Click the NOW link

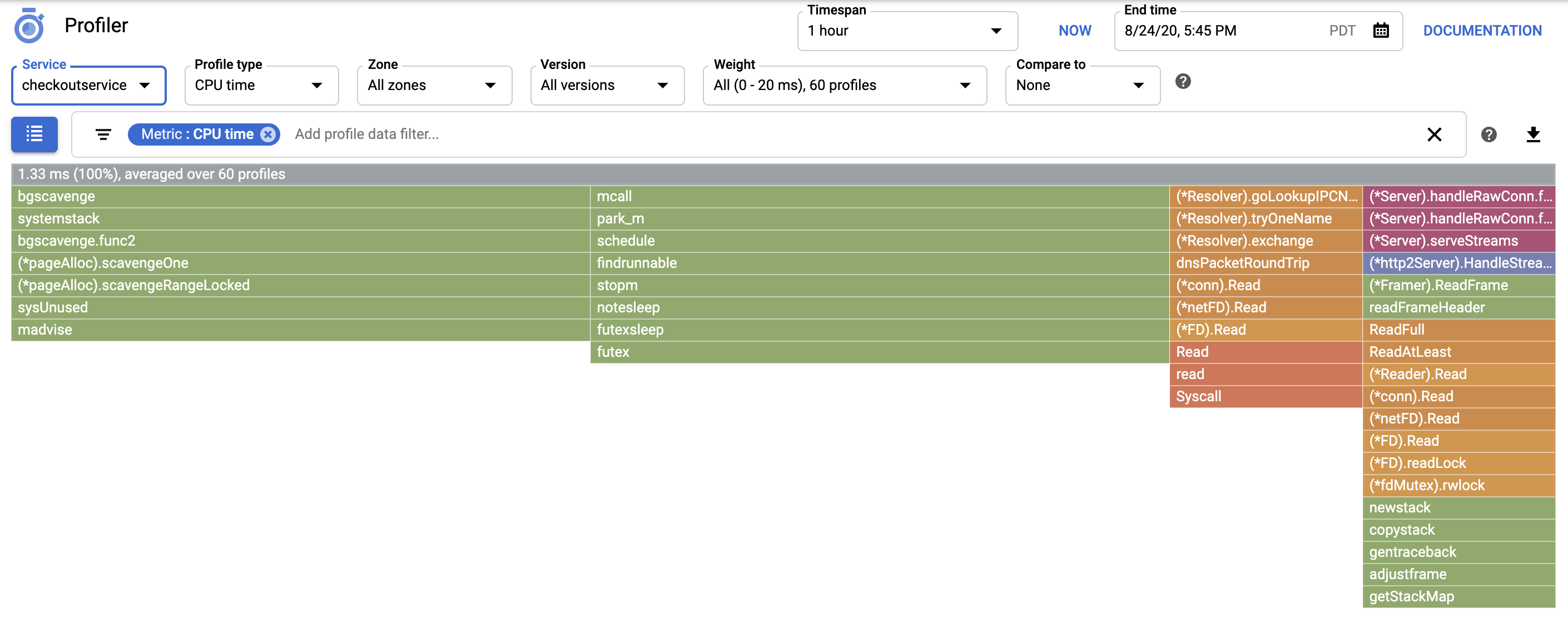(1075, 31)
